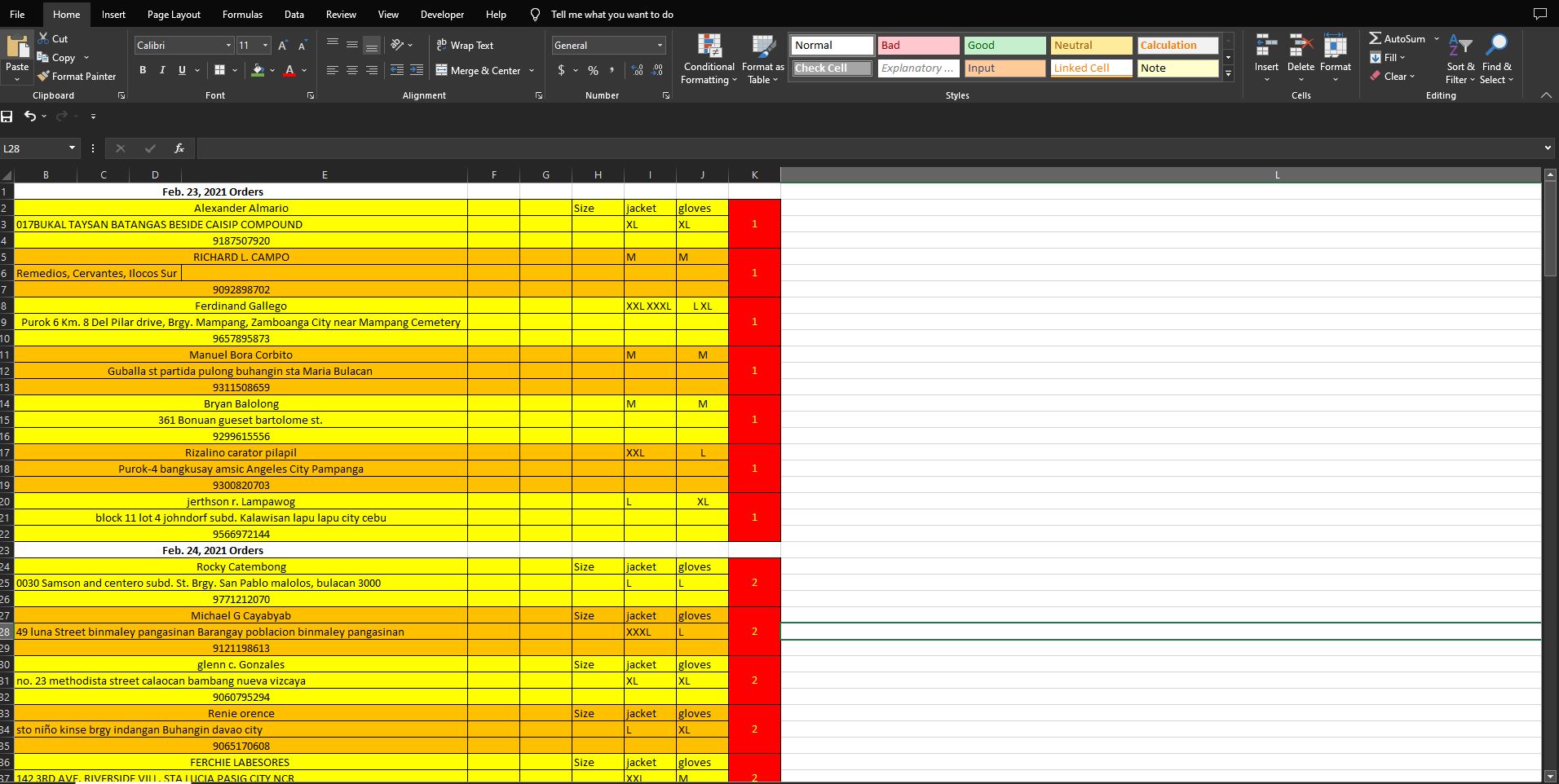
Task: Switch to the Formulas tab
Action: (x=242, y=15)
